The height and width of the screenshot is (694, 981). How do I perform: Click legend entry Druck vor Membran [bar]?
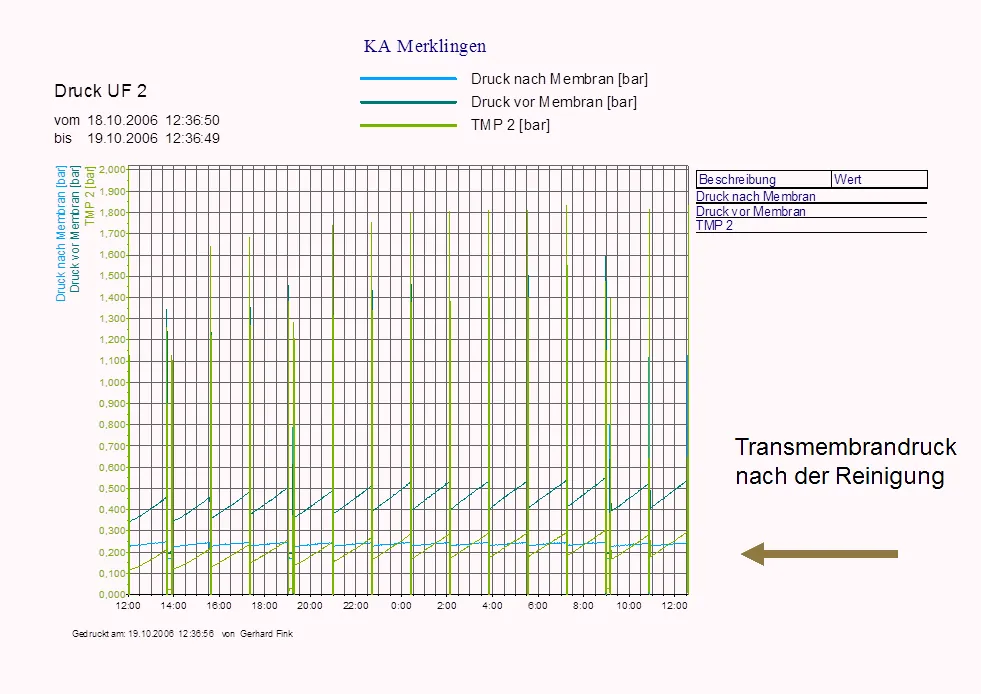point(554,102)
